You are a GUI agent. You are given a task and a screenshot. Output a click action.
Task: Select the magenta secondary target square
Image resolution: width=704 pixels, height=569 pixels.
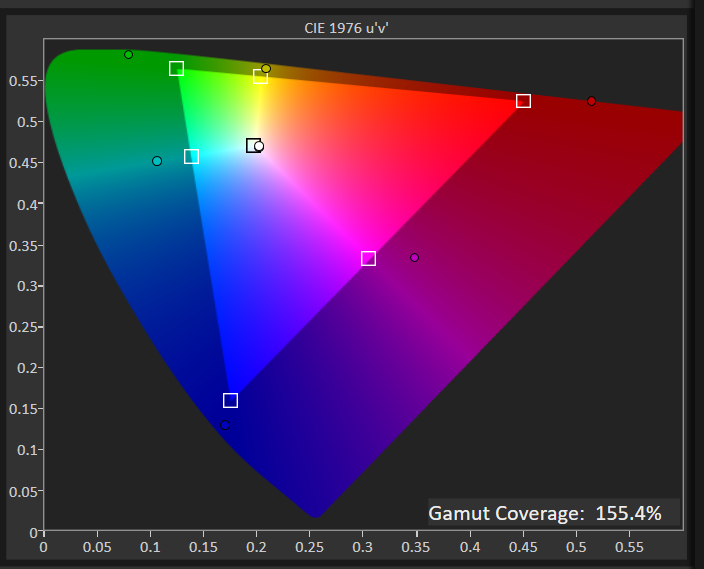click(x=368, y=259)
